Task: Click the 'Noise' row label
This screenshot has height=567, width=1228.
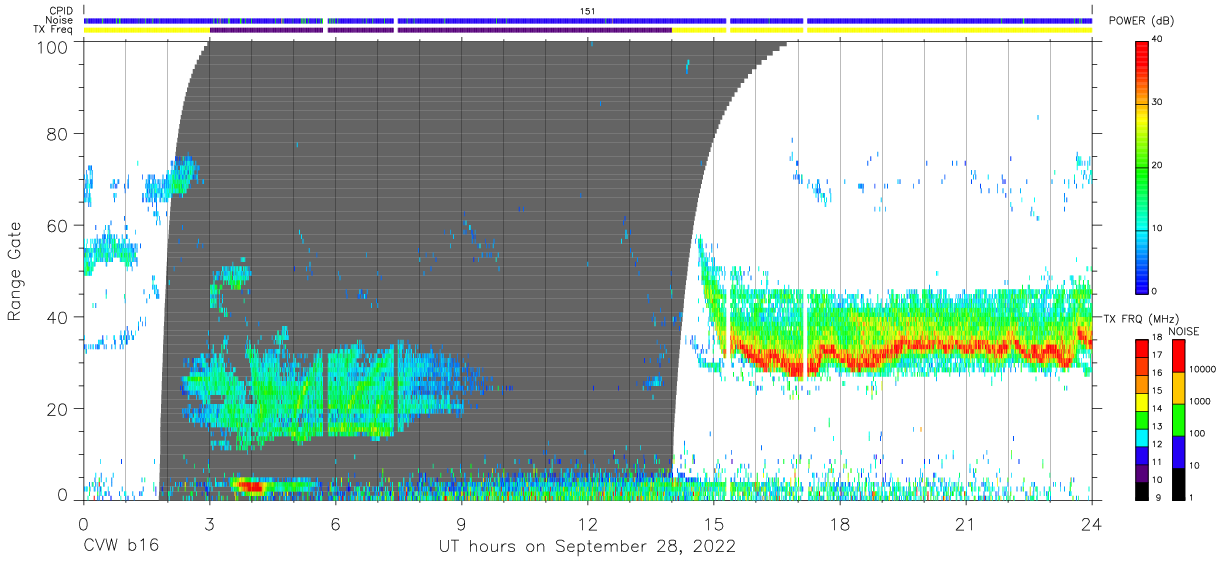Action: pos(61,20)
